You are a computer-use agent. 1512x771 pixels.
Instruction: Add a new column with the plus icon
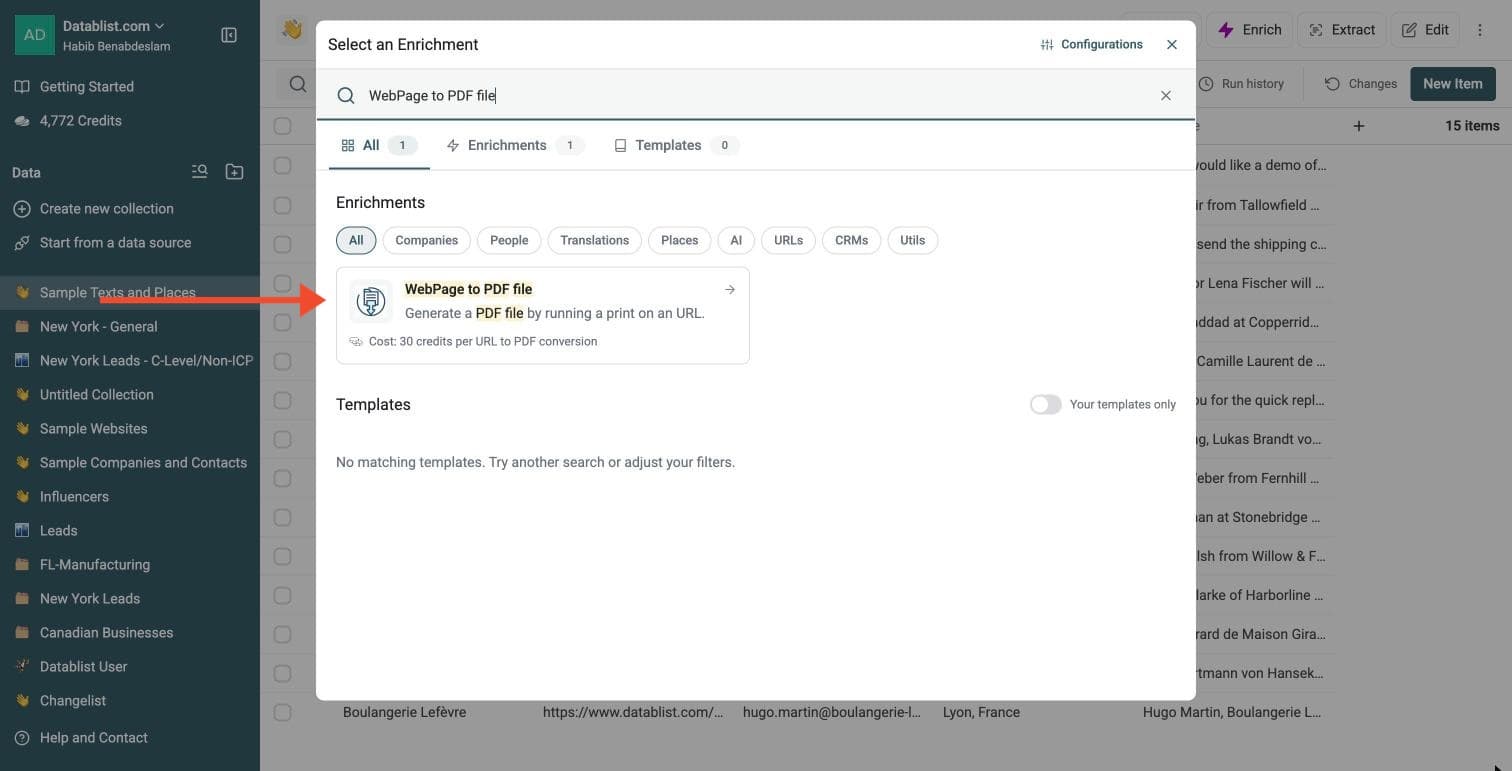tap(1358, 126)
